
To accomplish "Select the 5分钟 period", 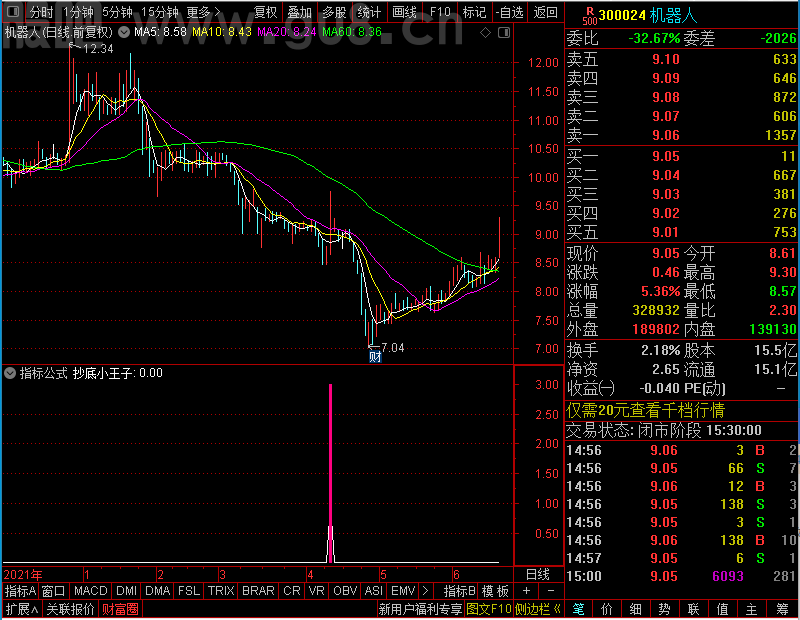I will [117, 12].
